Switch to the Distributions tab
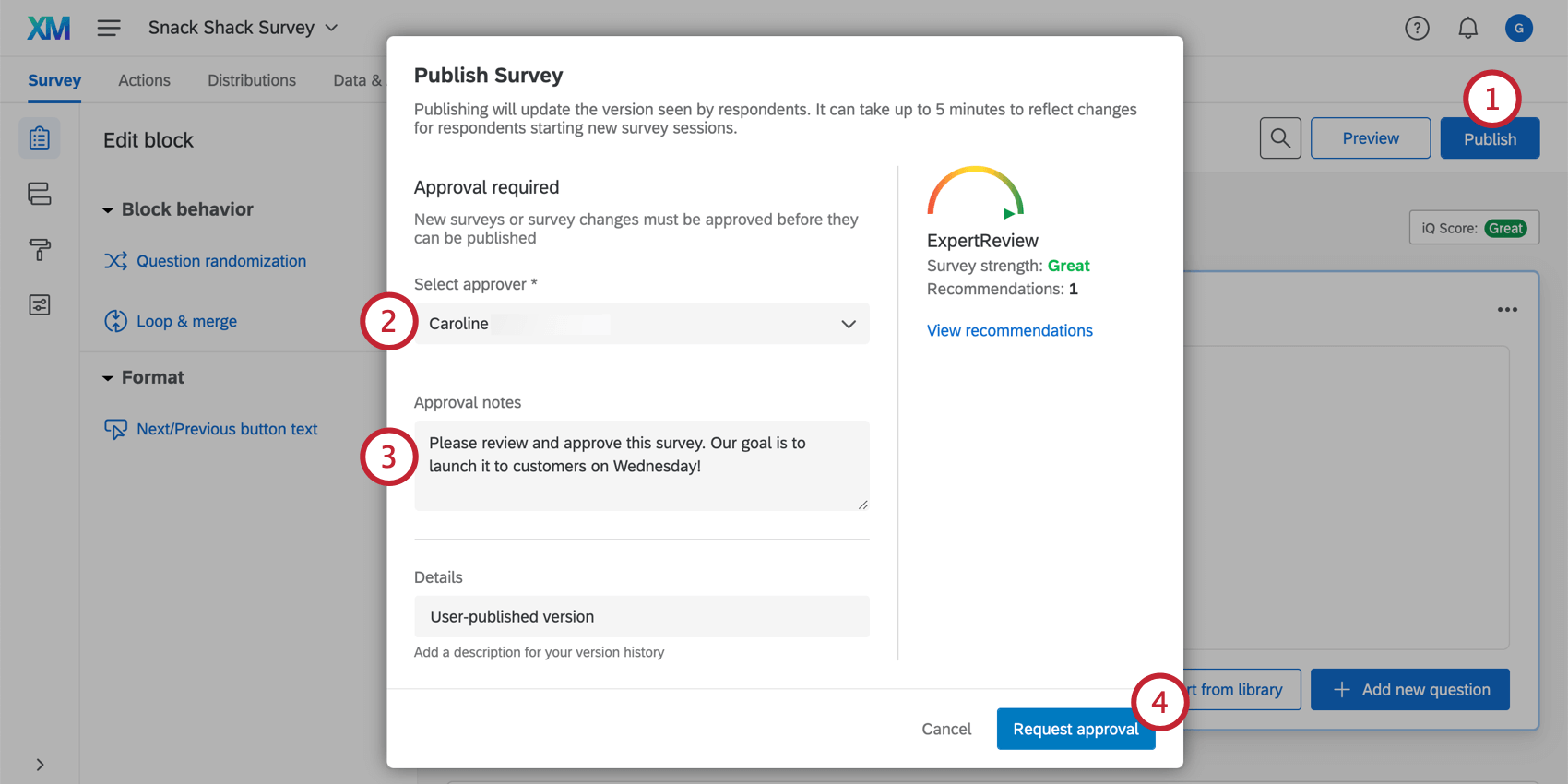 coord(252,80)
